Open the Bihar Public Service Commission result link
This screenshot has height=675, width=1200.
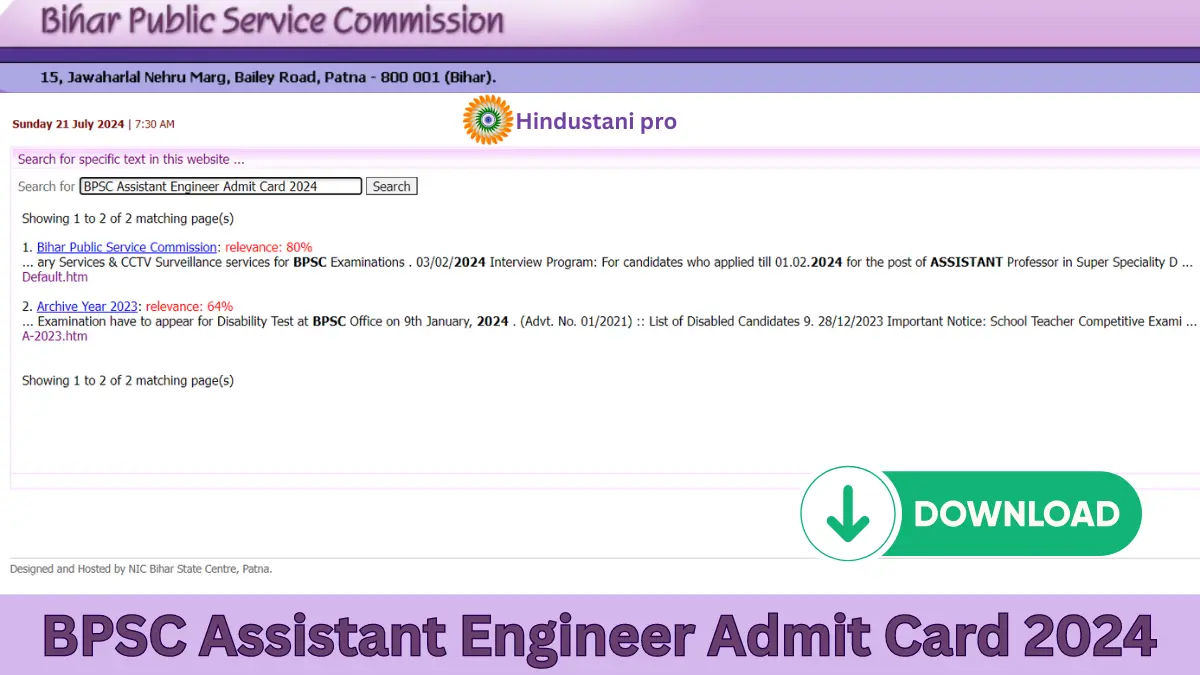127,247
